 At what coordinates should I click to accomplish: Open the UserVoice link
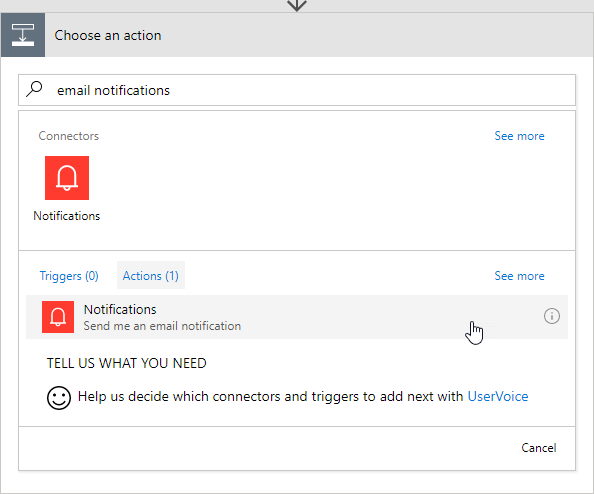(x=498, y=396)
